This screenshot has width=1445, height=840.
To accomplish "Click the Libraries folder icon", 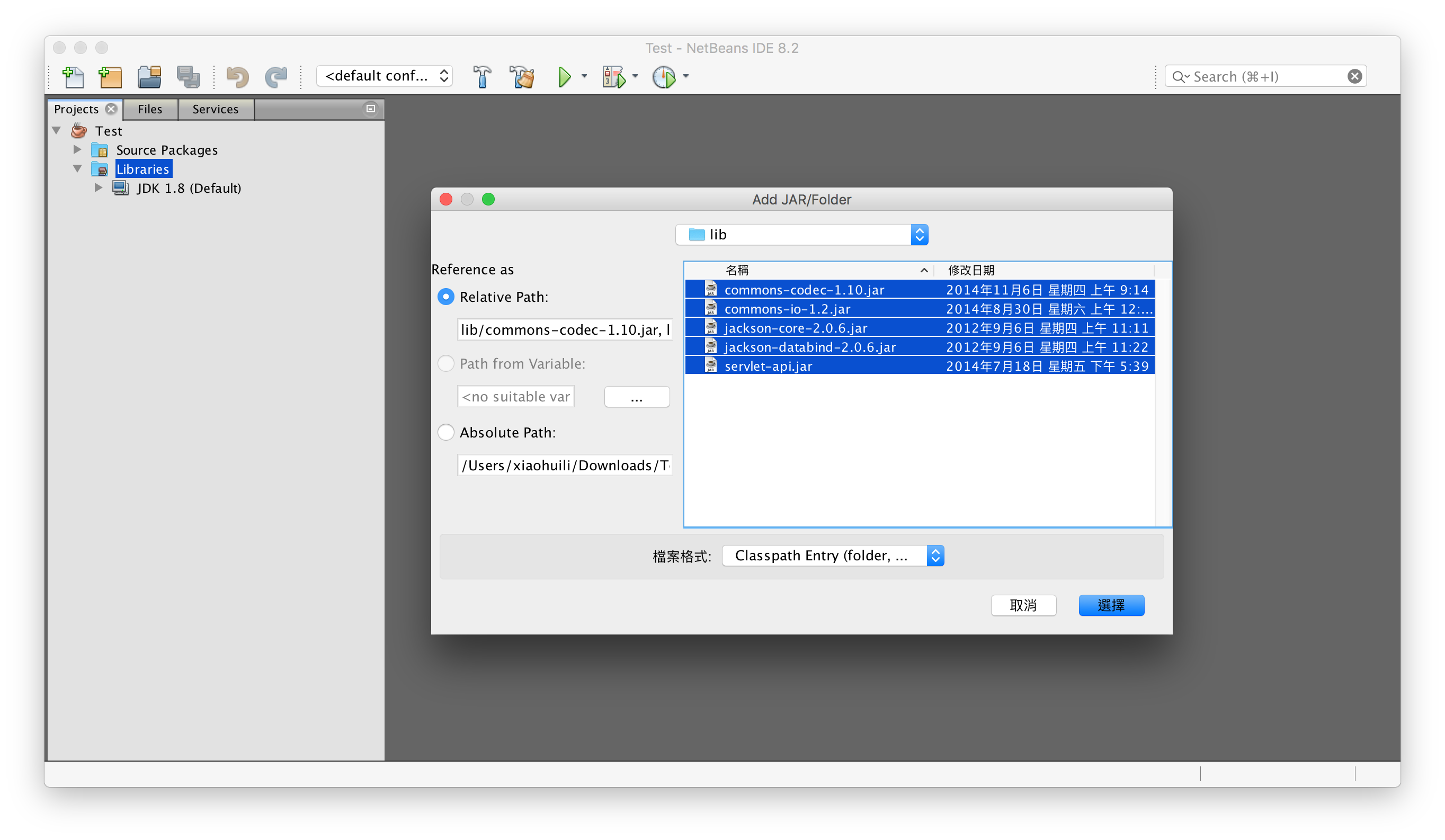I will 100,169.
